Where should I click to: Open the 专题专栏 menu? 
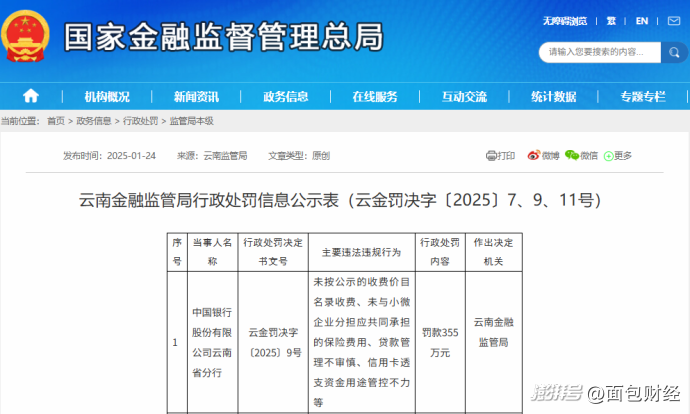643,97
